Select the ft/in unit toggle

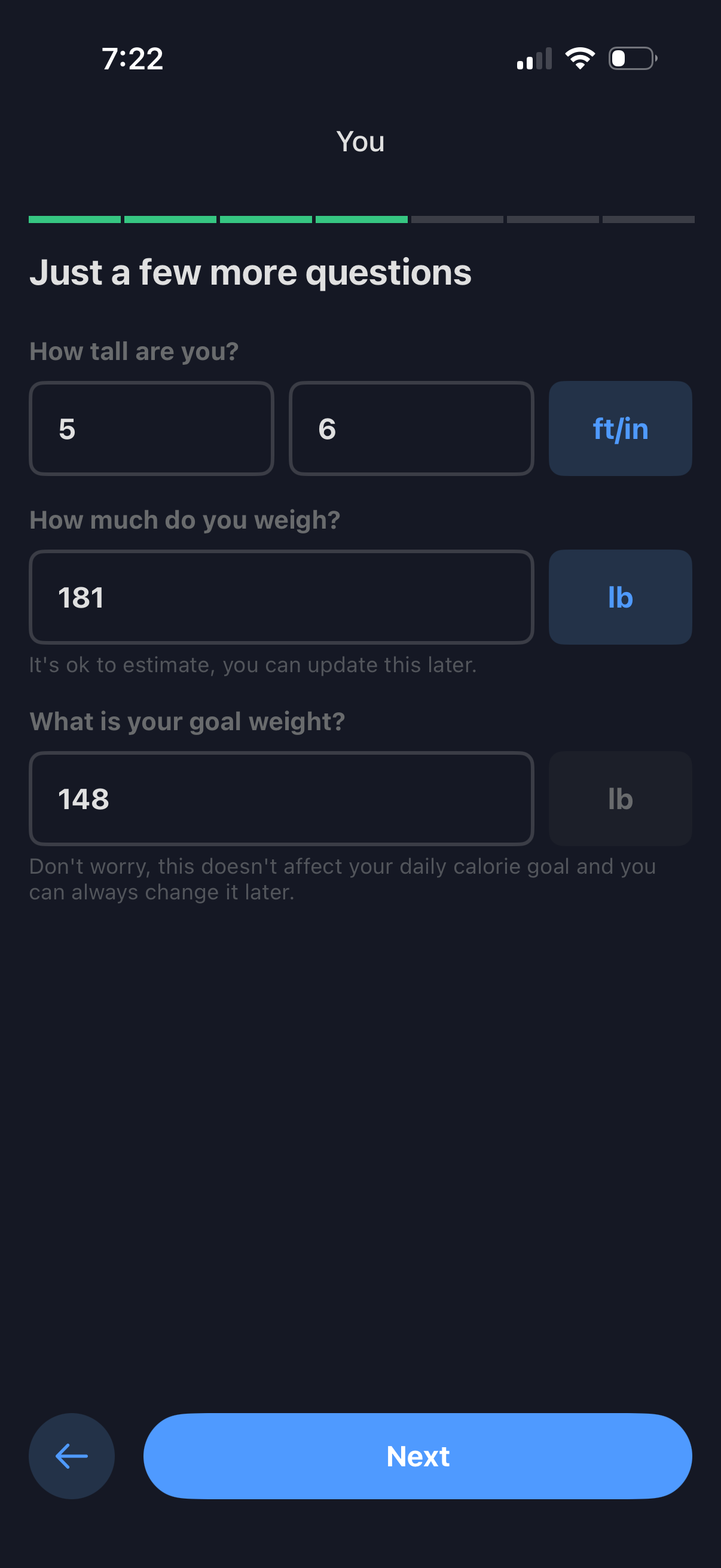pyautogui.click(x=620, y=428)
